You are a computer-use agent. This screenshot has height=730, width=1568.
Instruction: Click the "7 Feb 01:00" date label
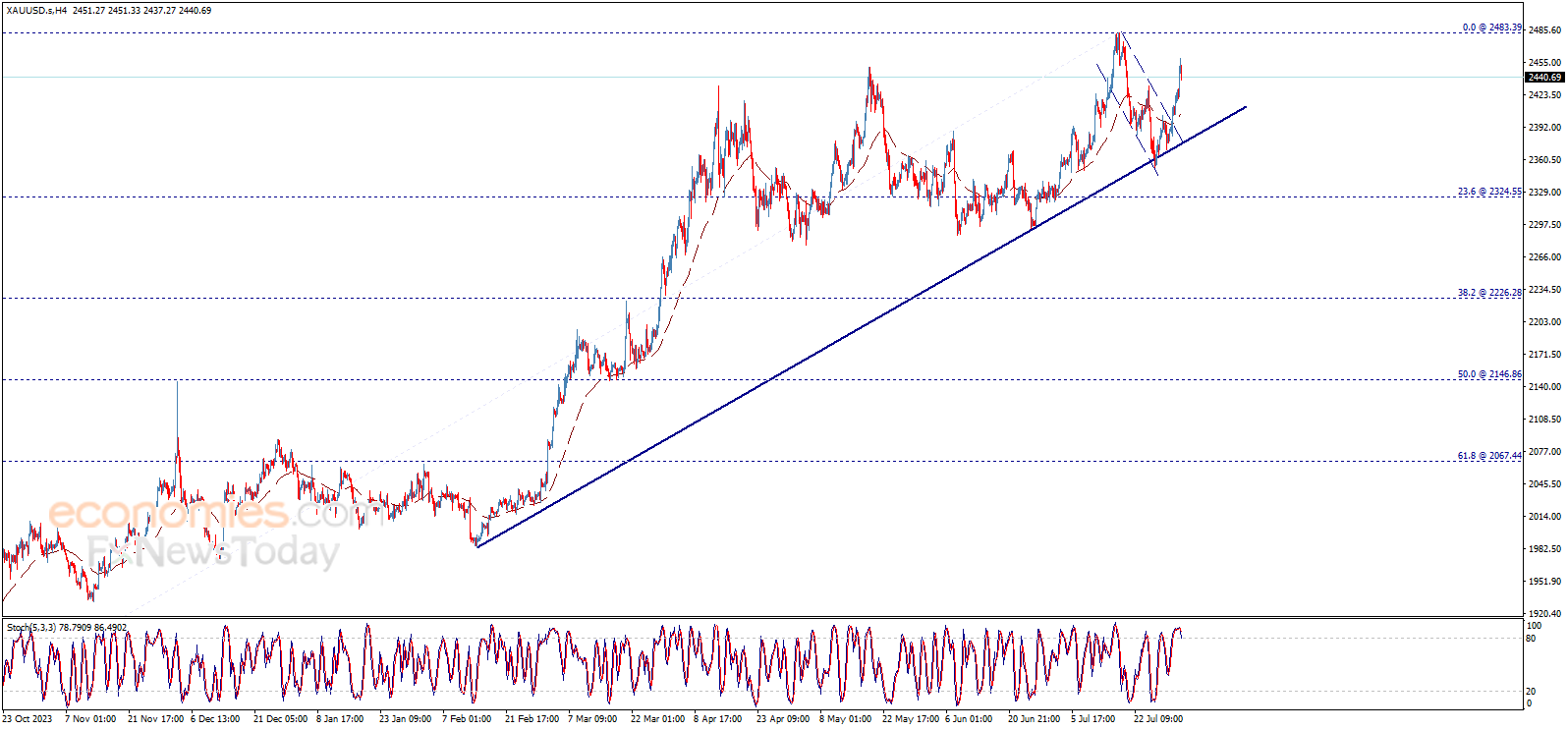coord(467,719)
